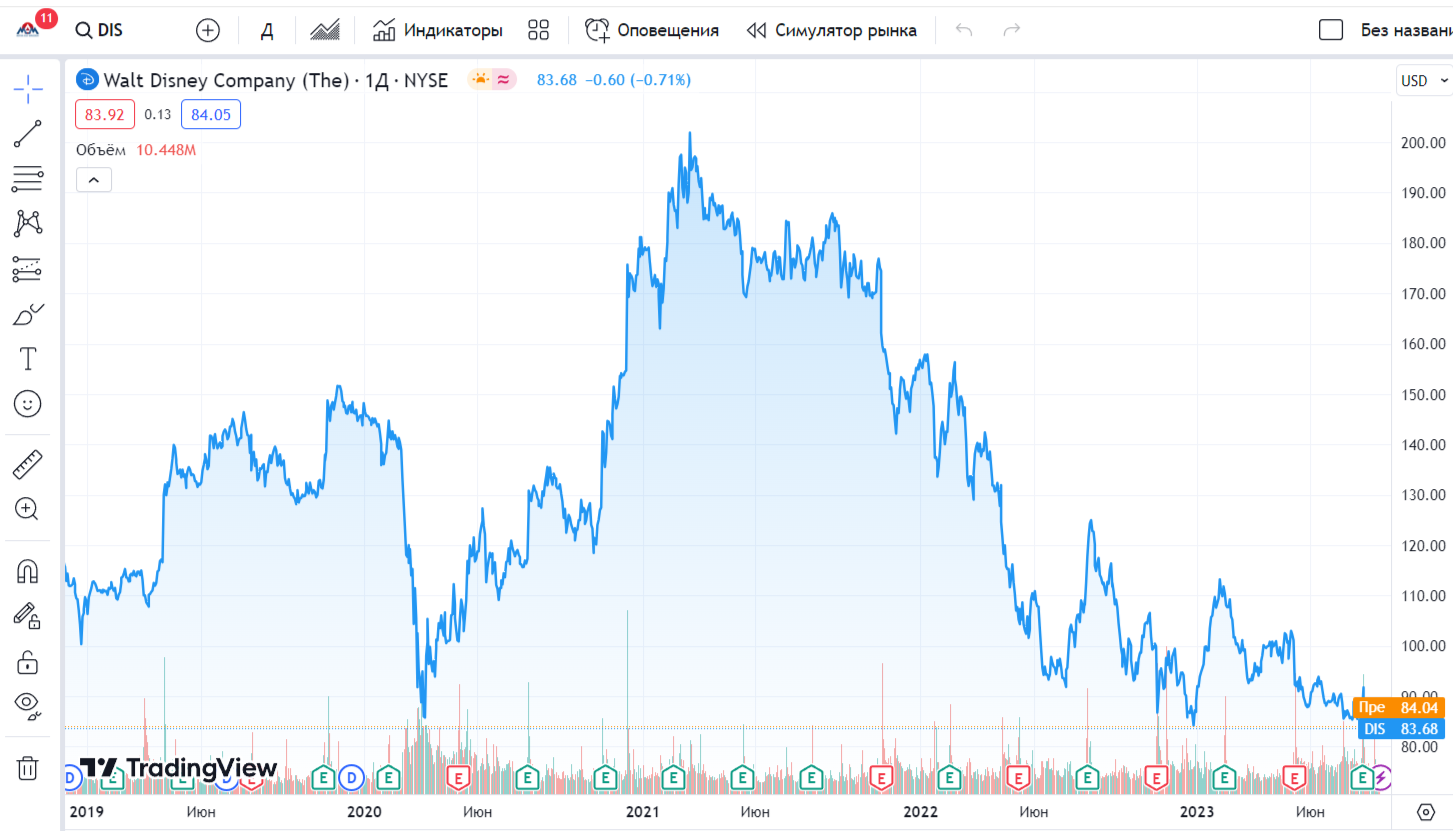Viewport: 1453px width, 831px height.
Task: Remove drawings with the trash icon
Action: point(28,768)
